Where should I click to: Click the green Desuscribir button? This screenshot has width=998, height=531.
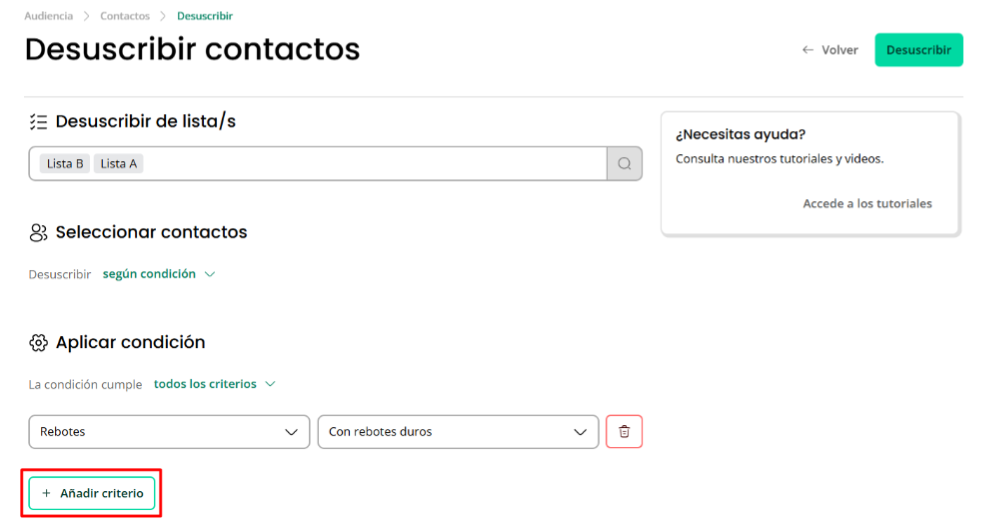[x=918, y=50]
